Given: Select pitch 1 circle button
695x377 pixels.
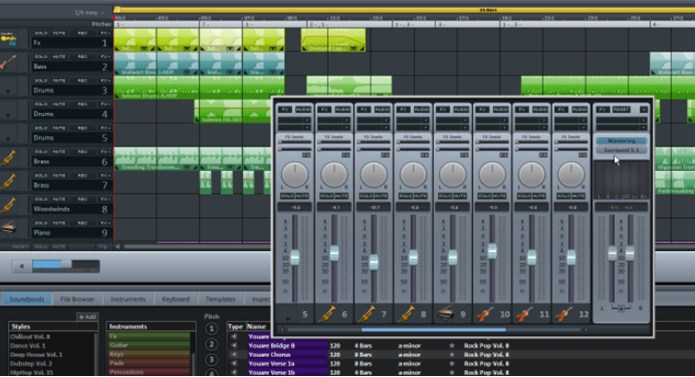Looking at the screenshot, I should (211, 329).
